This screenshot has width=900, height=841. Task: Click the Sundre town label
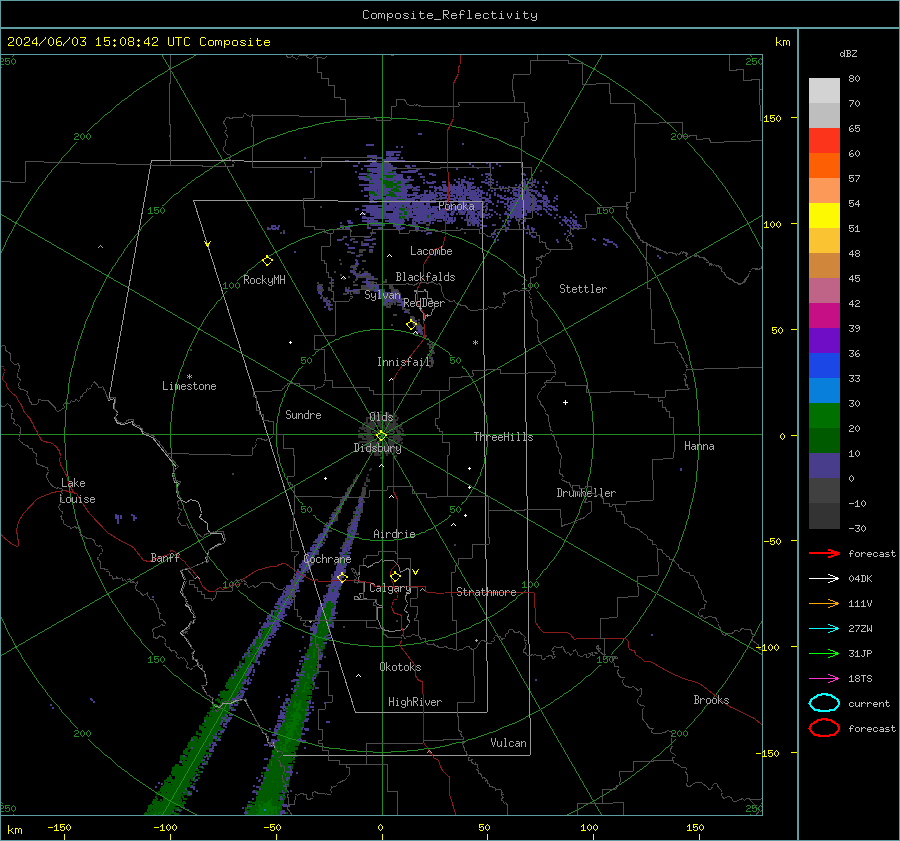point(303,414)
